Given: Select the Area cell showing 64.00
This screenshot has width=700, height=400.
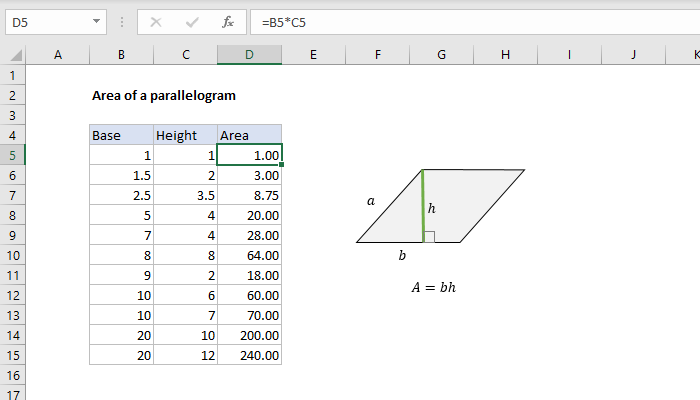Looking at the screenshot, I should pyautogui.click(x=250, y=255).
